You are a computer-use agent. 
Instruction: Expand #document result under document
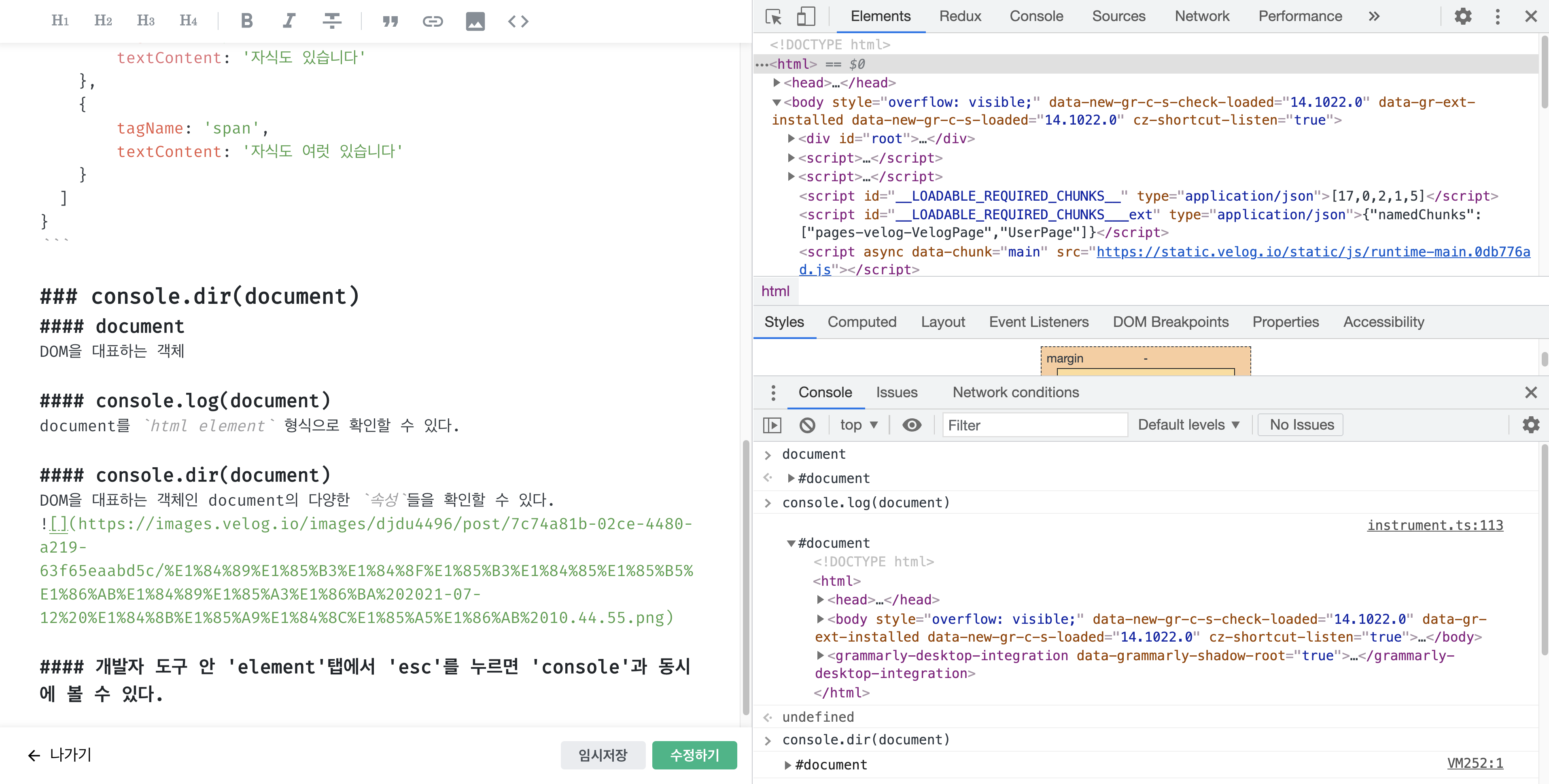pyautogui.click(x=791, y=479)
